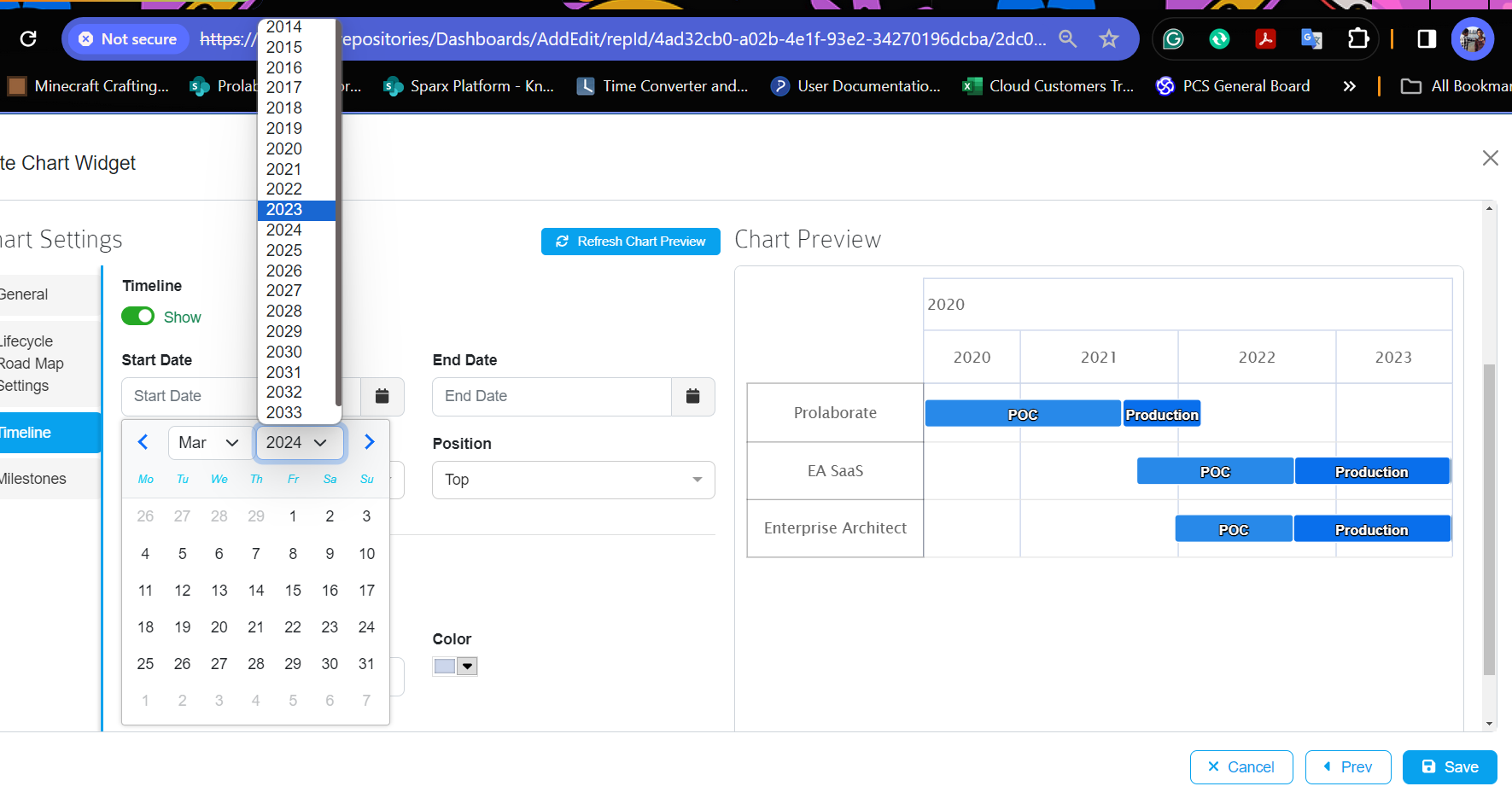This screenshot has width=1512, height=798.
Task: Select March 1 in the calendar
Action: point(293,516)
